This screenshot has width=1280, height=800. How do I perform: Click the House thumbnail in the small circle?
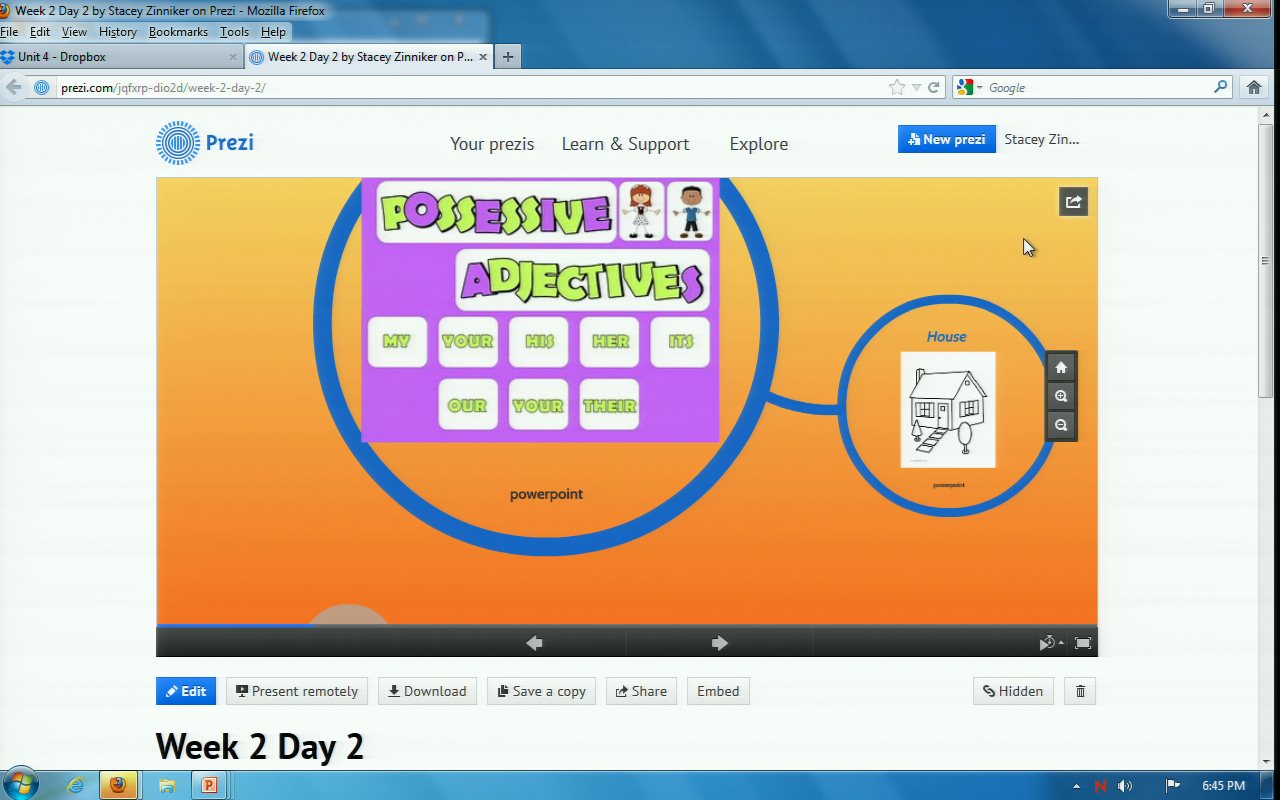tap(947, 409)
